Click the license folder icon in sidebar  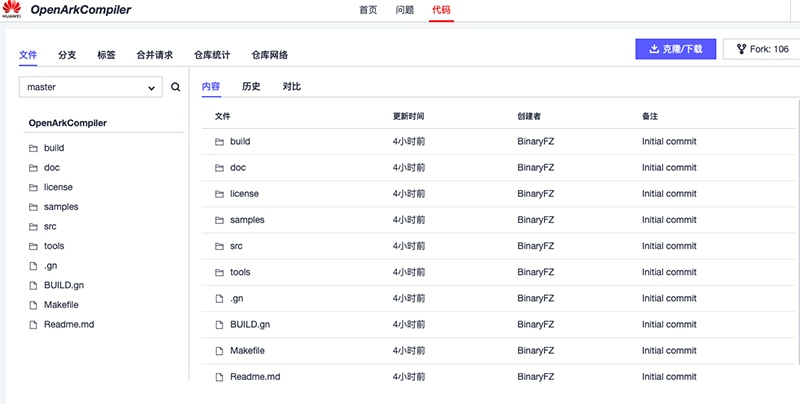[33, 187]
